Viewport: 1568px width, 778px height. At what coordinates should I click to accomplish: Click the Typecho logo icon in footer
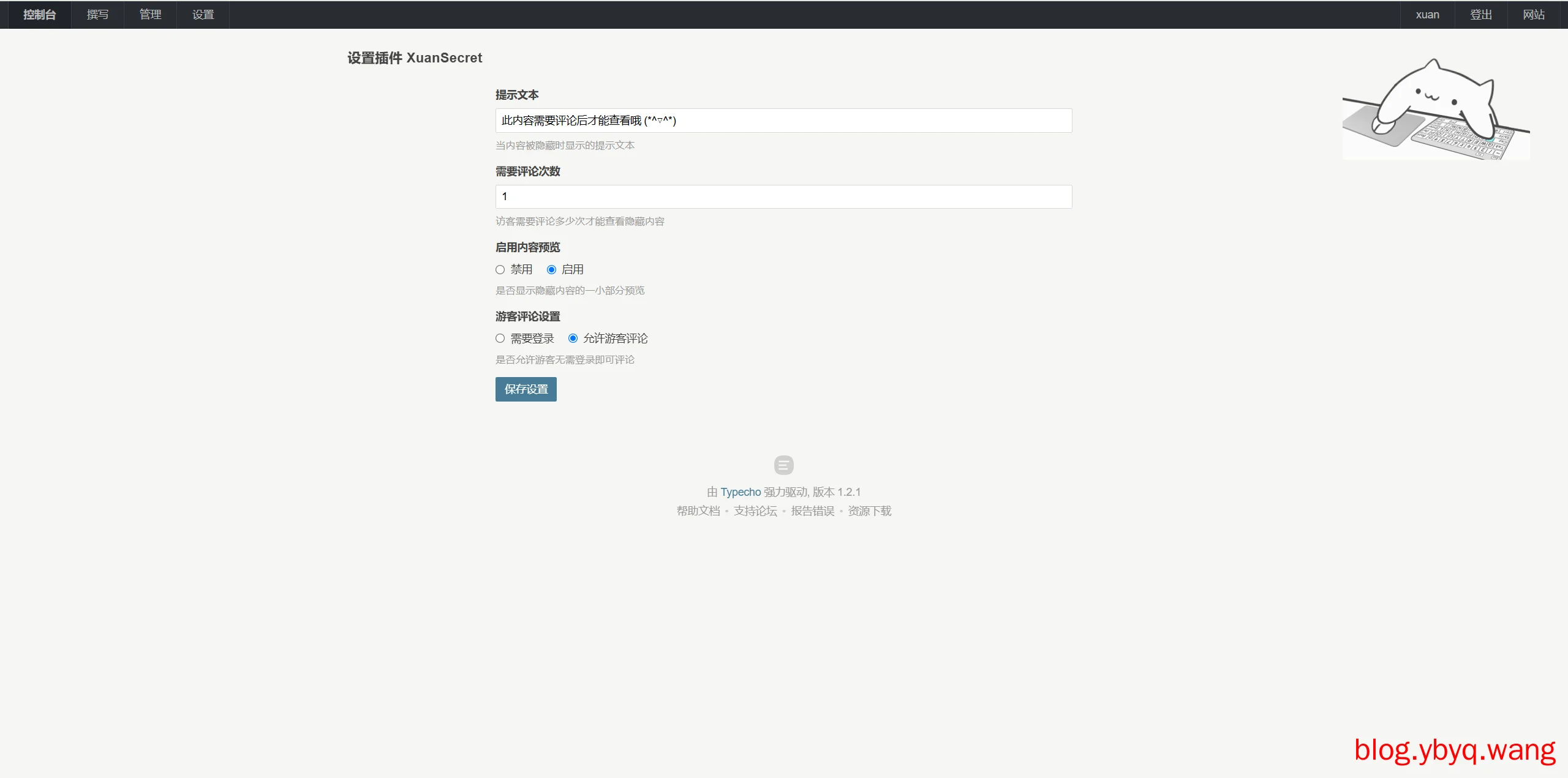click(783, 465)
